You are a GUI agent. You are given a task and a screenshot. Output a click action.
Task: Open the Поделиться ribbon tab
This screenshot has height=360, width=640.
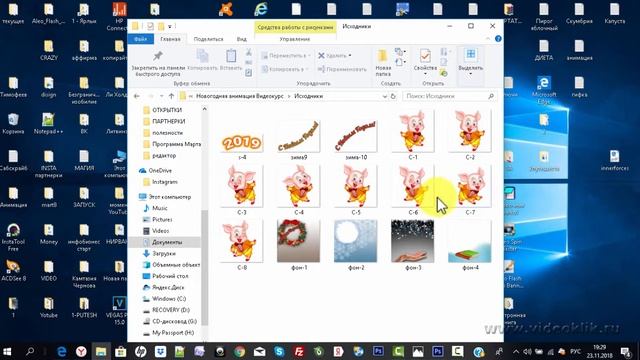[x=208, y=39]
